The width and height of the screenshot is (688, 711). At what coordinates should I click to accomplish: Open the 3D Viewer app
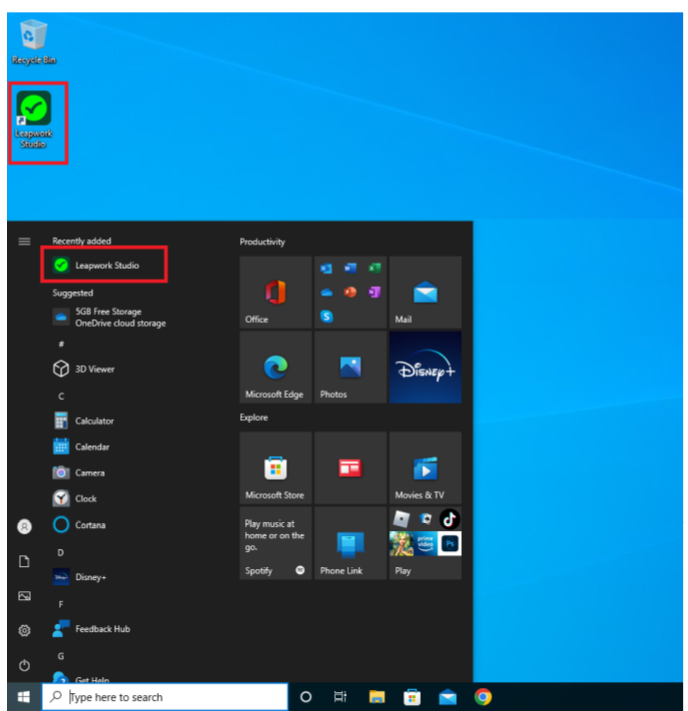click(x=83, y=369)
